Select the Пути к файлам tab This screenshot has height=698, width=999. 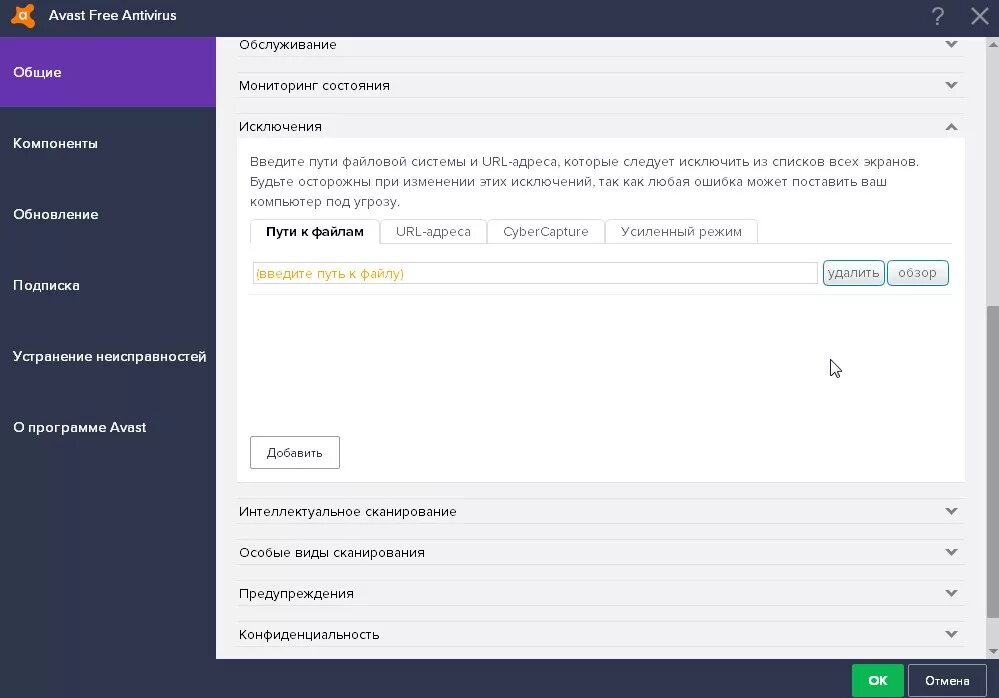click(315, 232)
